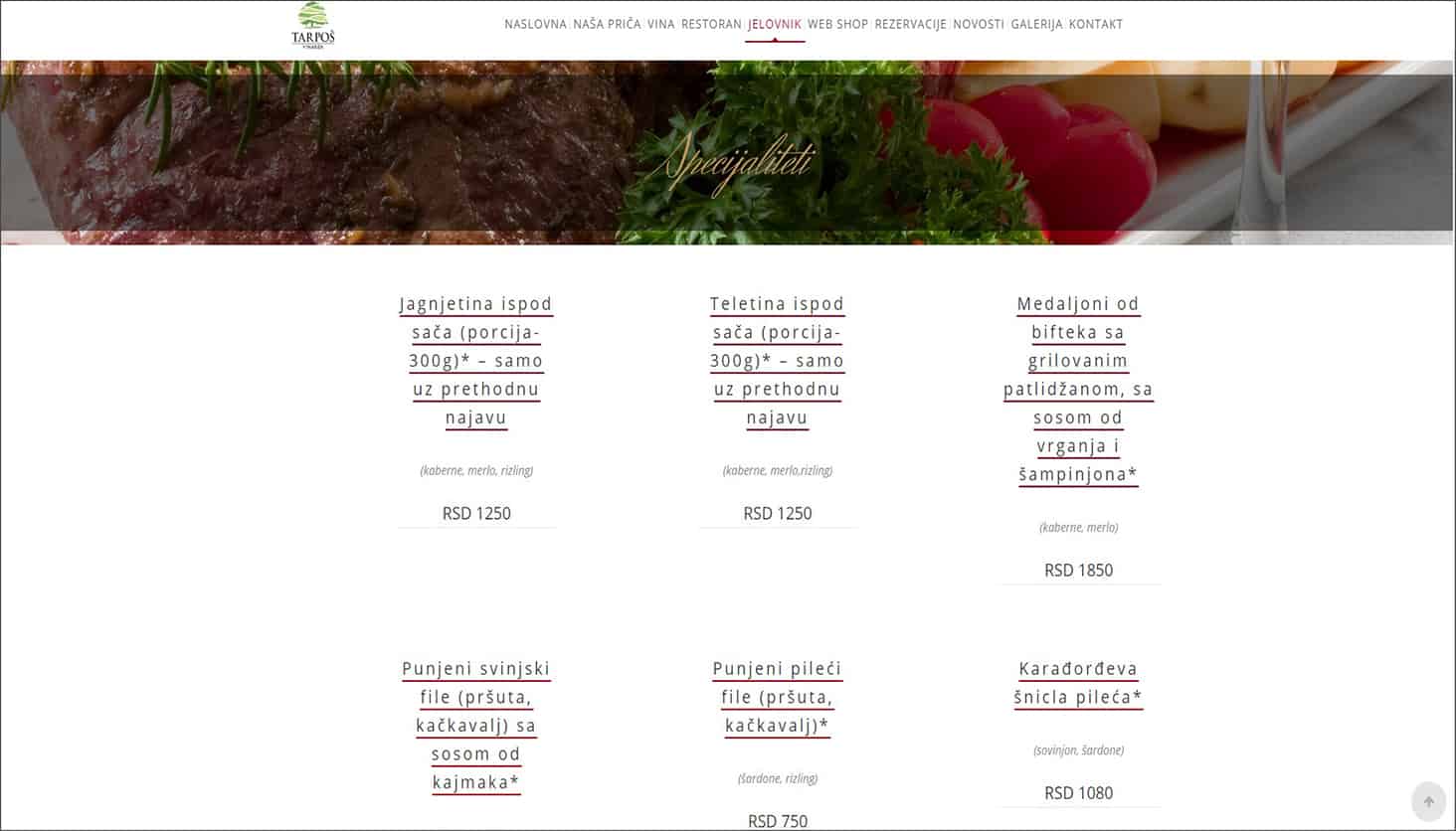Select RESTORAN in the navigation
The width and height of the screenshot is (1456, 831).
coord(711,24)
